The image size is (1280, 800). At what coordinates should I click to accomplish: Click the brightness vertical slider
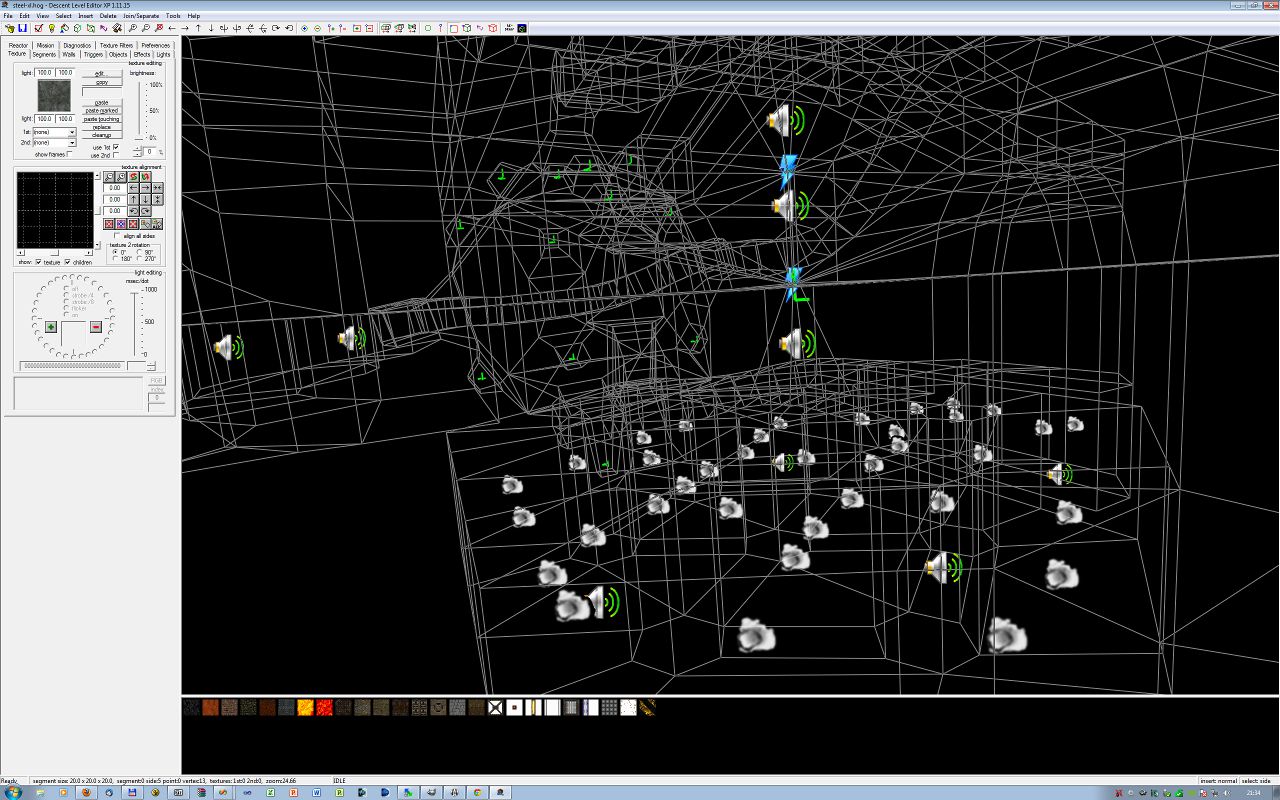tap(140, 110)
